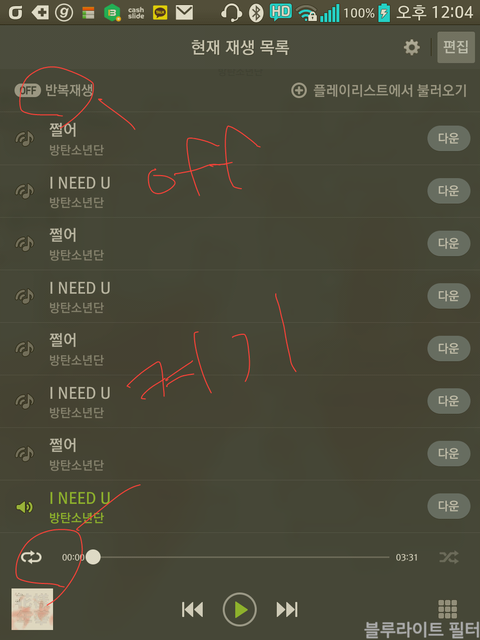The image size is (480, 640).
Task: Tap 플레이리스트에서 불러오기 link
Action: pyautogui.click(x=389, y=91)
